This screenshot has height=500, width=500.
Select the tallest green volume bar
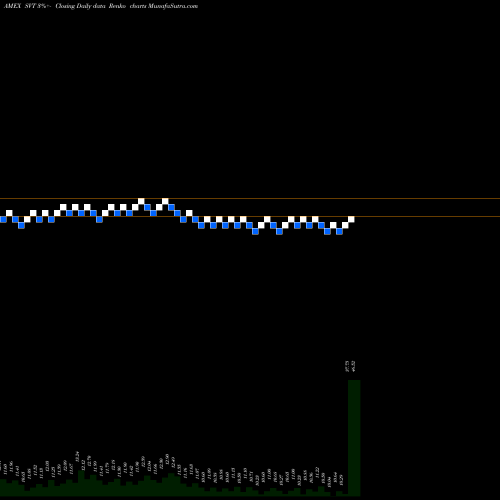[x=354, y=438]
